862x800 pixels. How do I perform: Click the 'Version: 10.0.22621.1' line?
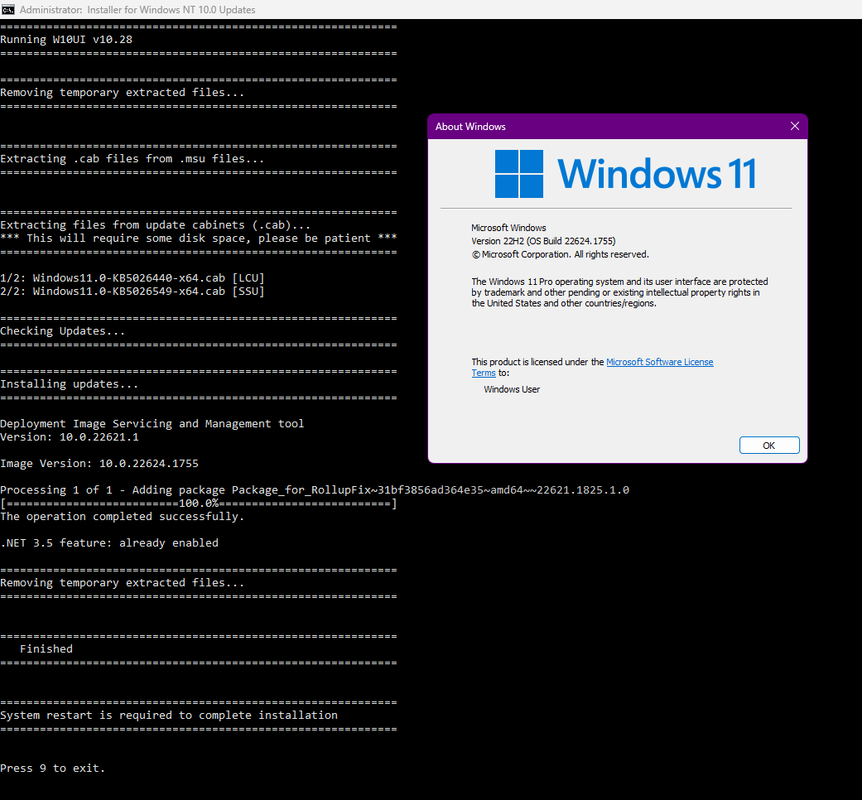click(x=69, y=437)
